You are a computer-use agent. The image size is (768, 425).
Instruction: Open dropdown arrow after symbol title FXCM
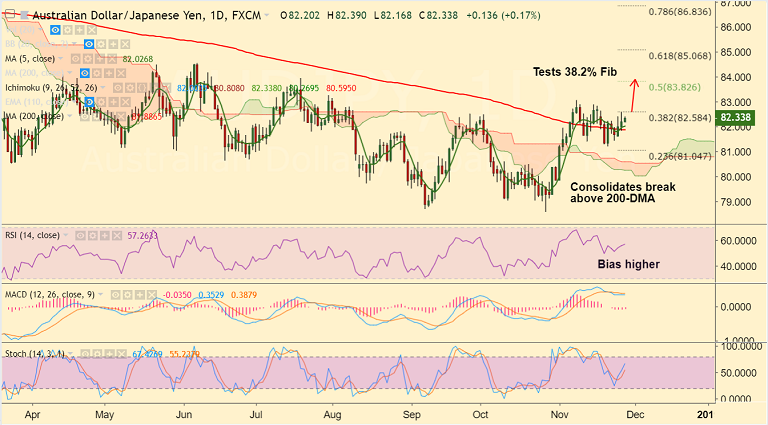(267, 15)
